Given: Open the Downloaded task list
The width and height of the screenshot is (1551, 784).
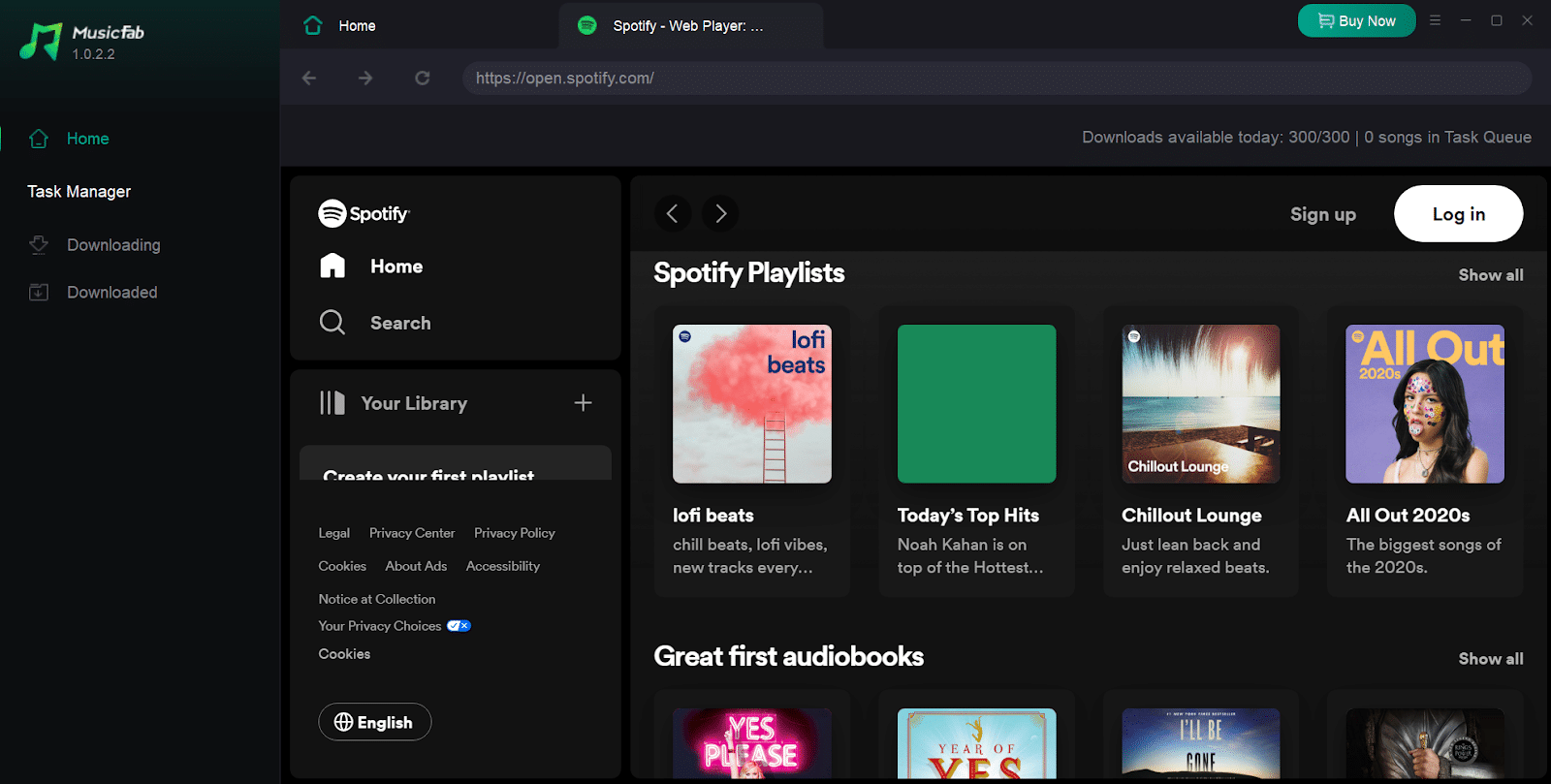Looking at the screenshot, I should [111, 292].
